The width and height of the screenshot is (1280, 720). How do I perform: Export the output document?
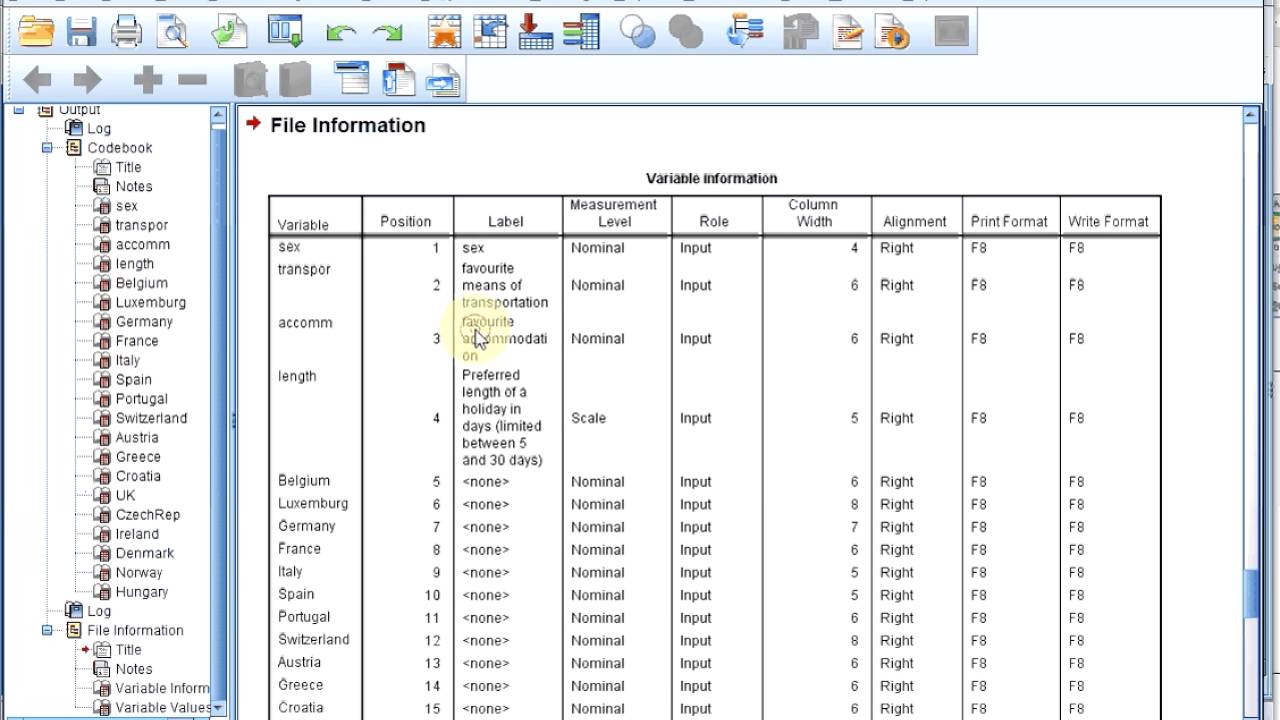(x=230, y=32)
